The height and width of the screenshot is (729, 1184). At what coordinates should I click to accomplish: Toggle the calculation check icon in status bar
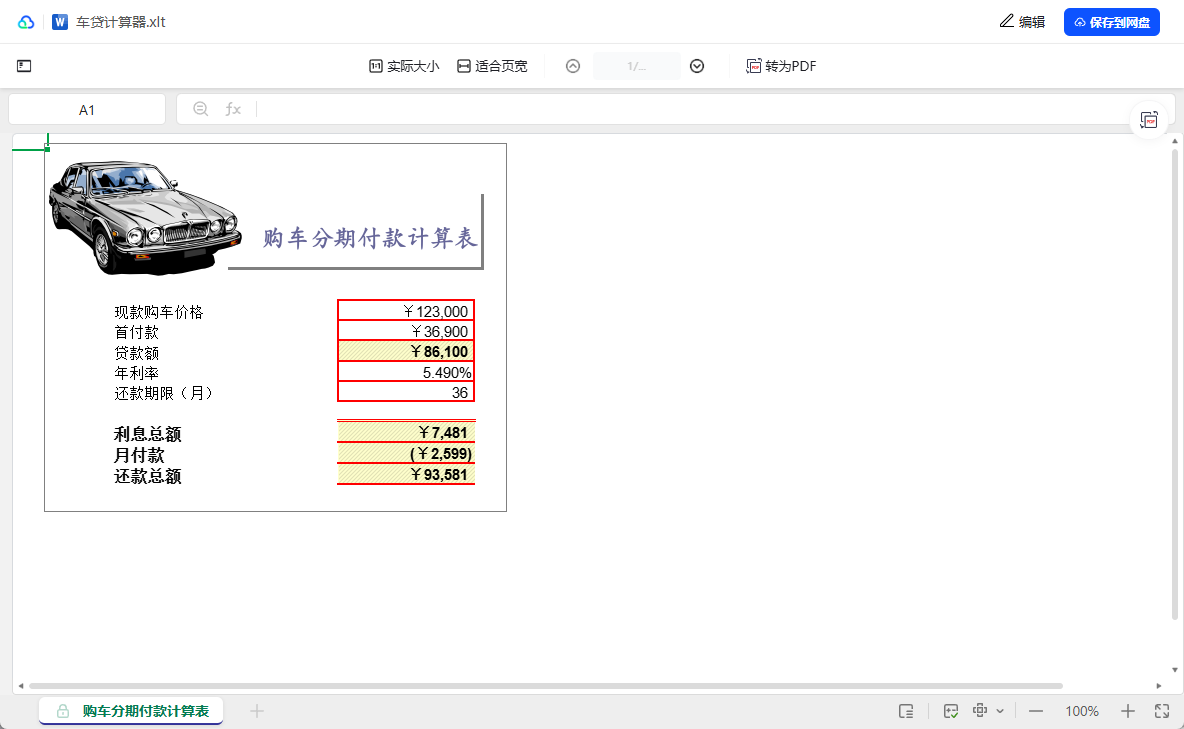[x=951, y=711]
